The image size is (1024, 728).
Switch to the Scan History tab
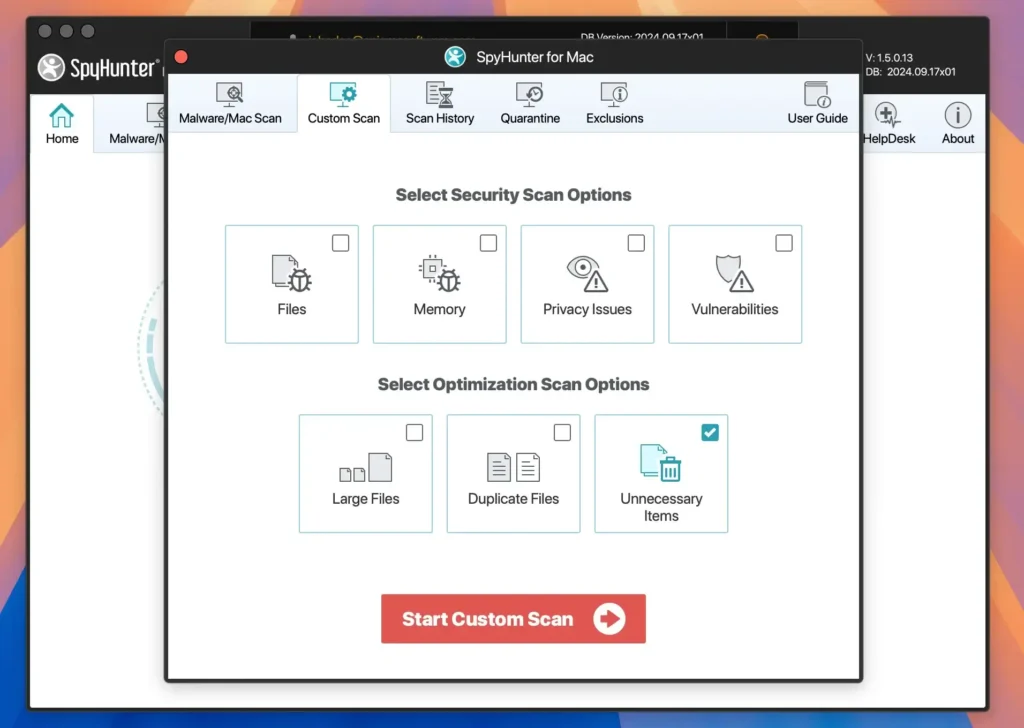pyautogui.click(x=440, y=103)
